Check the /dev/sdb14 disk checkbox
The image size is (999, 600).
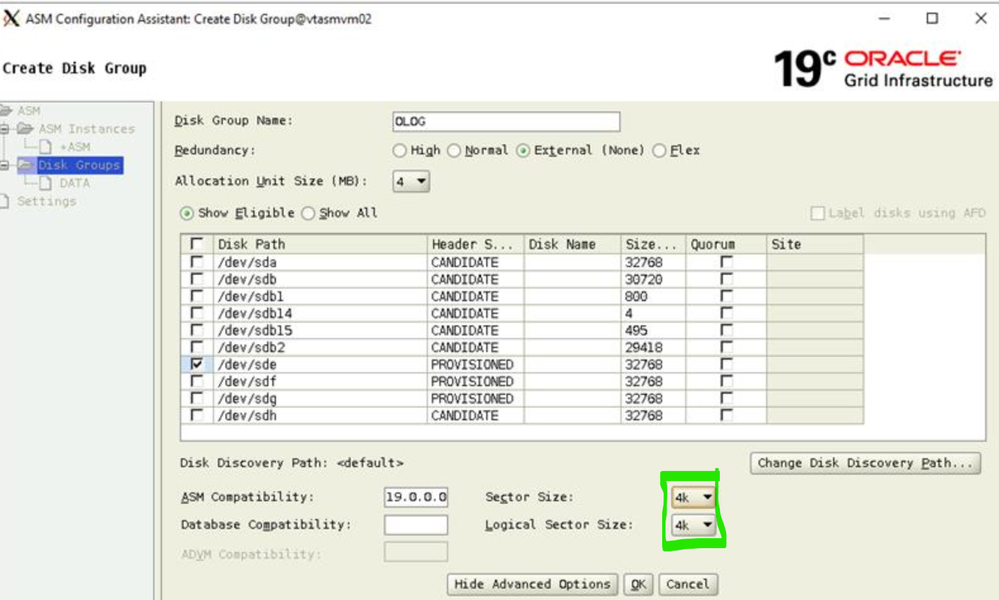click(197, 313)
